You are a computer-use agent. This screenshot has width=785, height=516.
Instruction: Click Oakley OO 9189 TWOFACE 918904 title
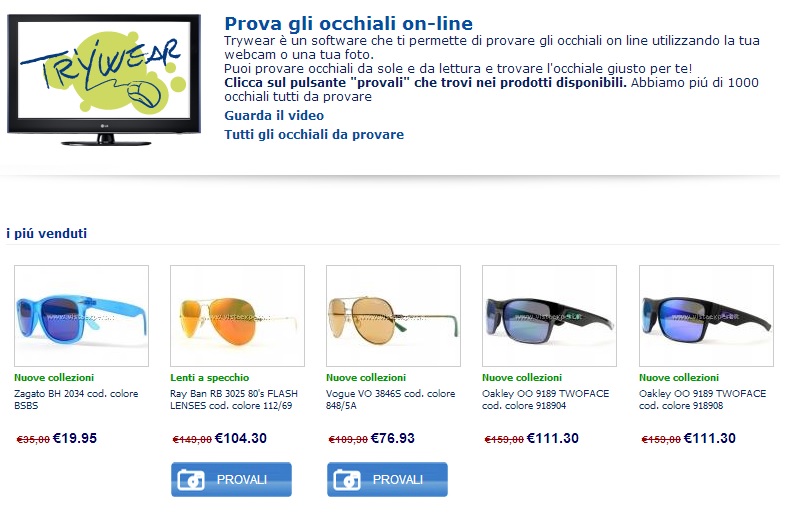point(545,399)
